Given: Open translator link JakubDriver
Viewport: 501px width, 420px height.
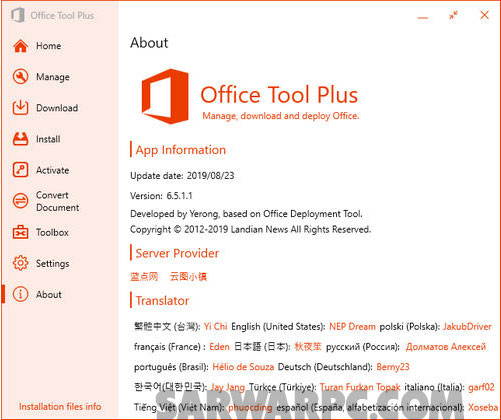Looking at the screenshot, I should click(x=467, y=326).
